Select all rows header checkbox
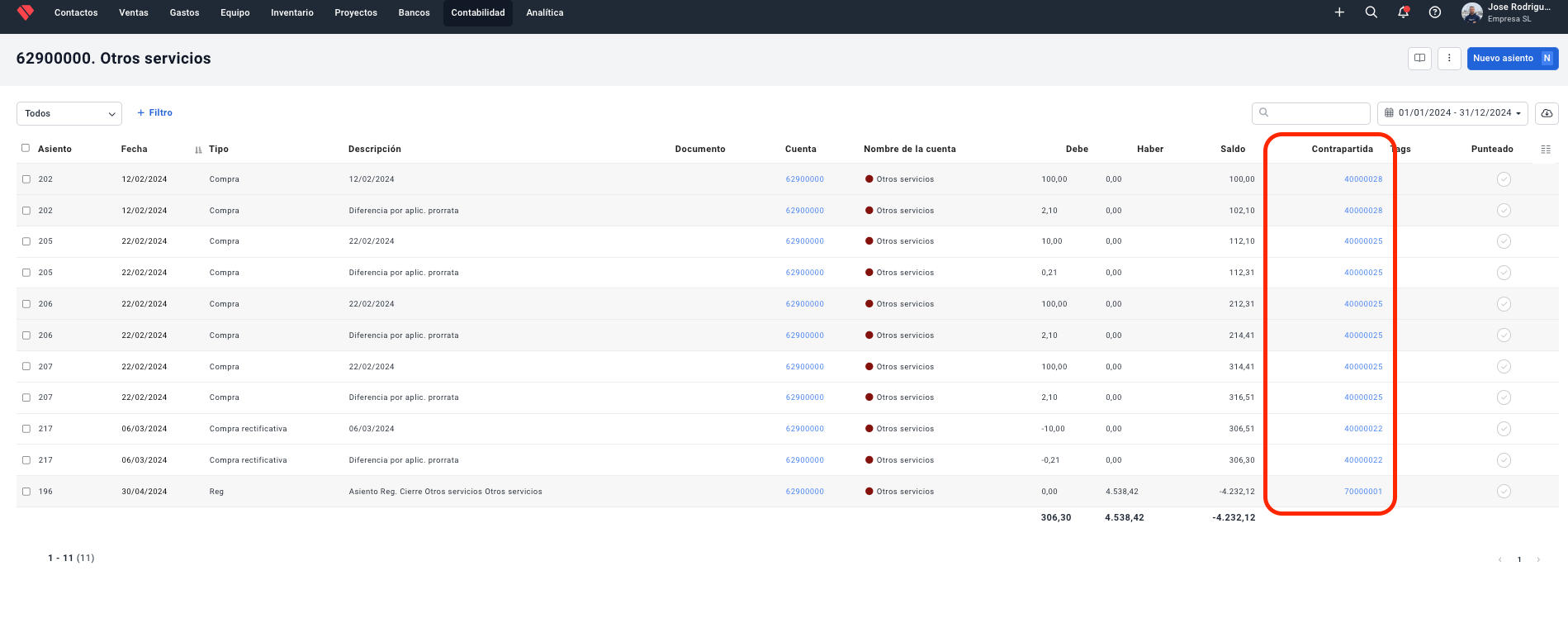 26,149
